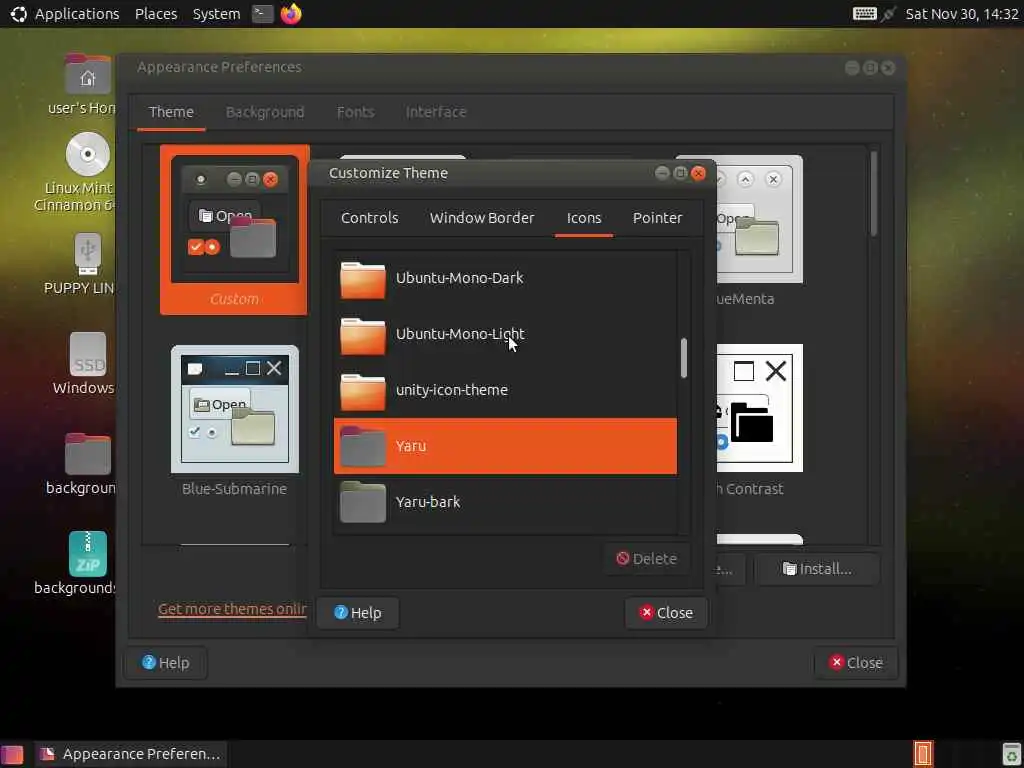This screenshot has width=1024, height=768.
Task: Open the trash icon in bottom panel
Action: [1011, 754]
